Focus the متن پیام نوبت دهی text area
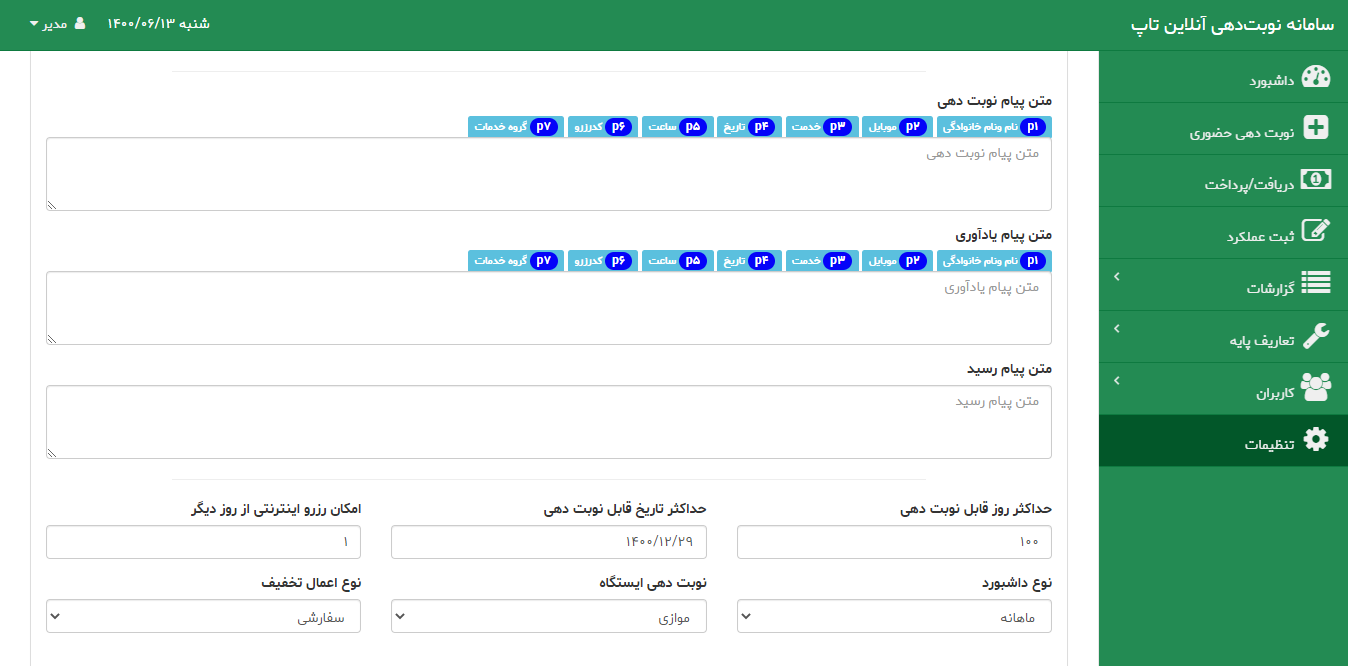Image resolution: width=1348 pixels, height=666 pixels. coord(549,174)
